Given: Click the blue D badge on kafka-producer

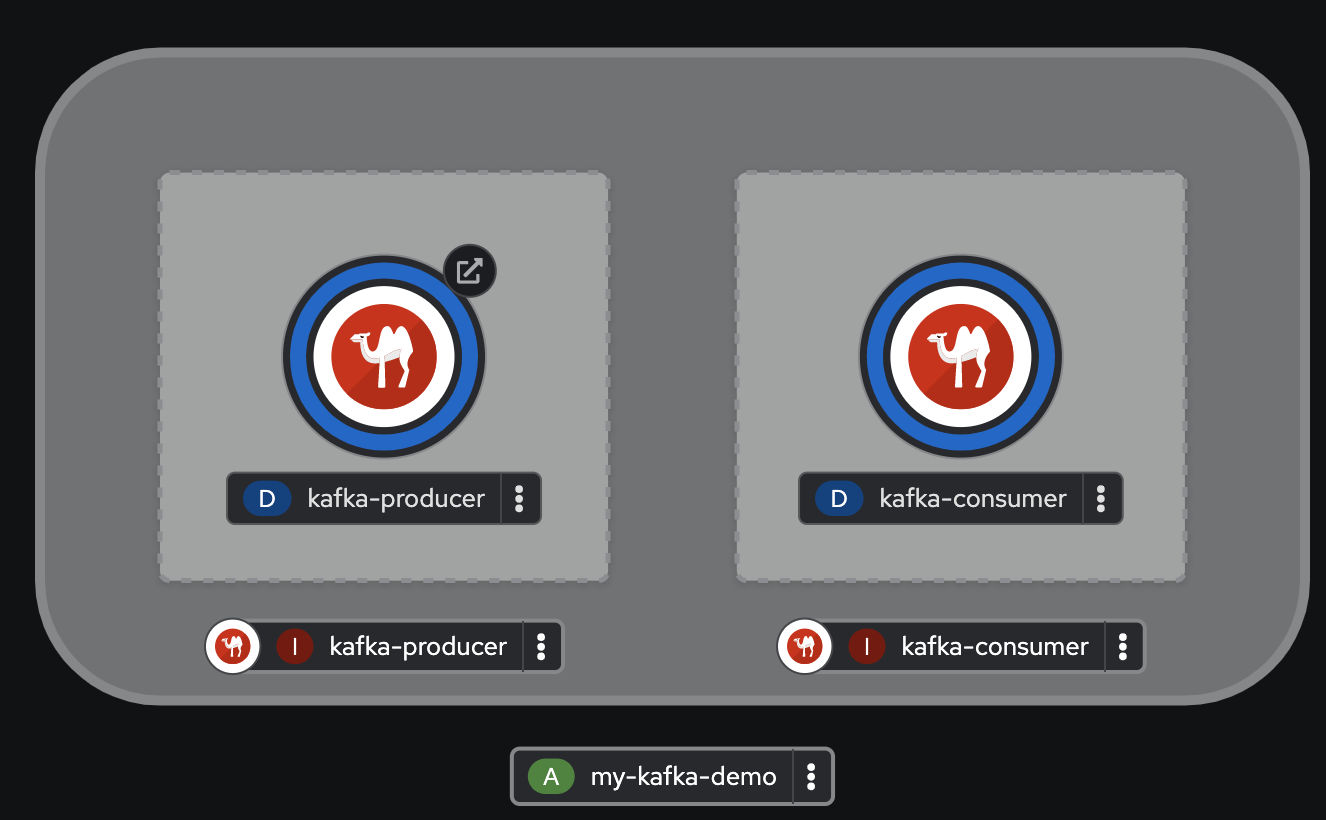Looking at the screenshot, I should (265, 498).
